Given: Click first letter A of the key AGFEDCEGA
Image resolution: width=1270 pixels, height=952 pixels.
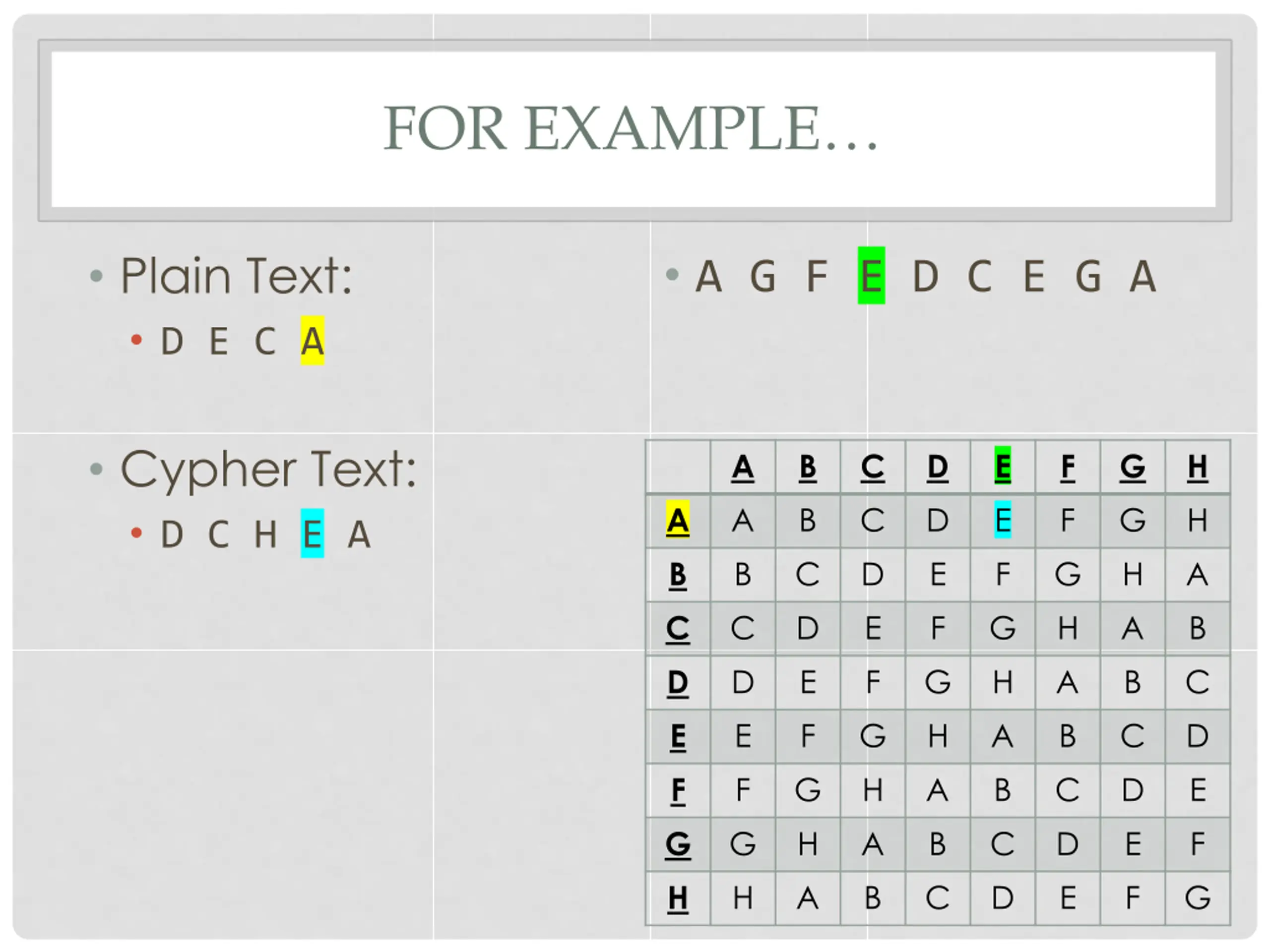Looking at the screenshot, I should click(708, 277).
